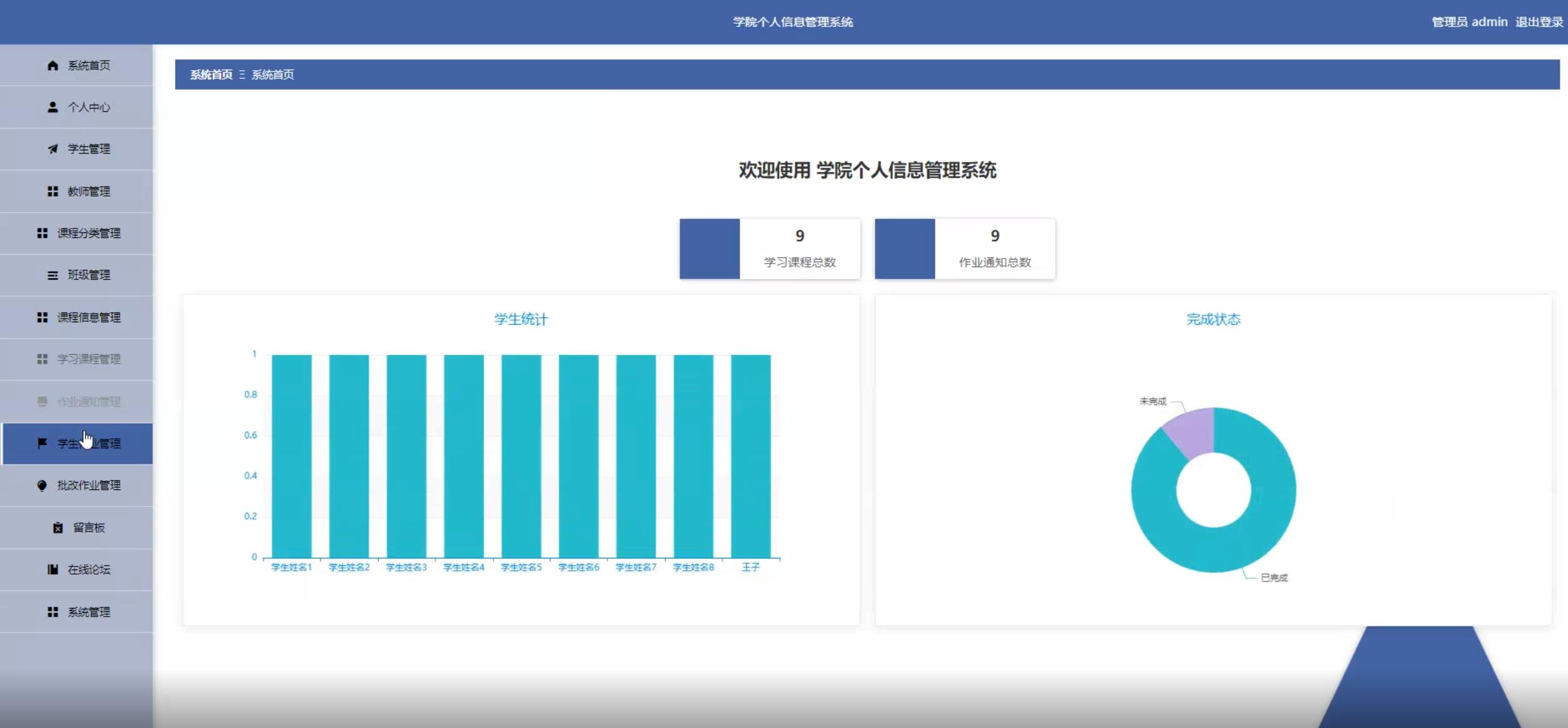Expand 系统管理 sidebar menu
This screenshot has width=1568, height=728.
pos(76,612)
